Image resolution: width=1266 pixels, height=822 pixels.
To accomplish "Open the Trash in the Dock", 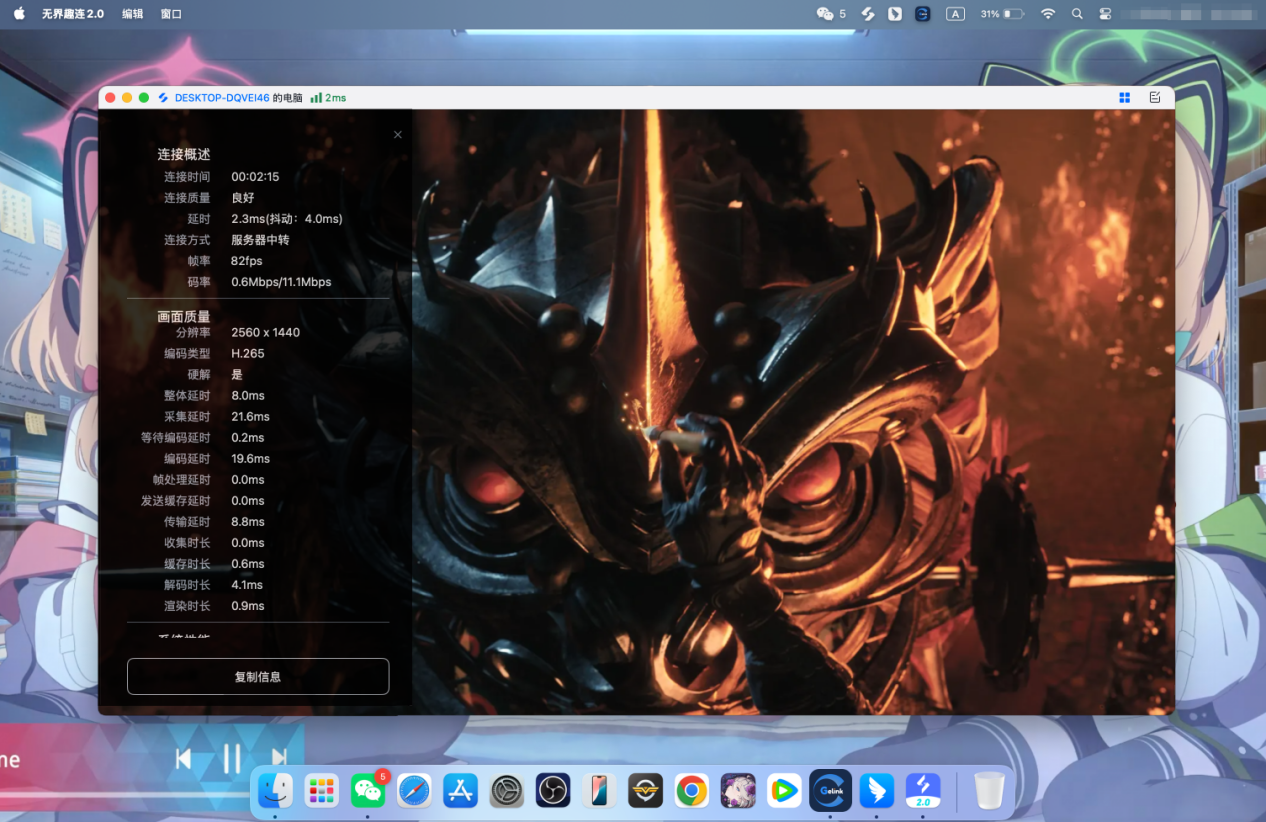I will coord(989,791).
